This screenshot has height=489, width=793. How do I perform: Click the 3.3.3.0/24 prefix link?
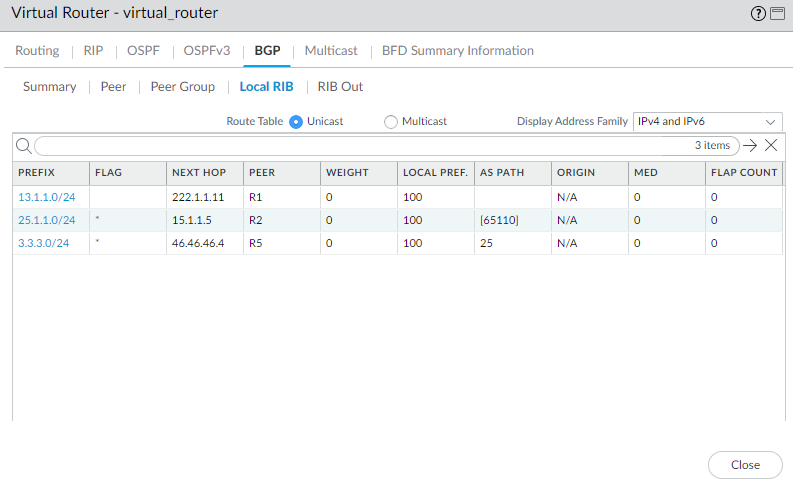click(44, 243)
